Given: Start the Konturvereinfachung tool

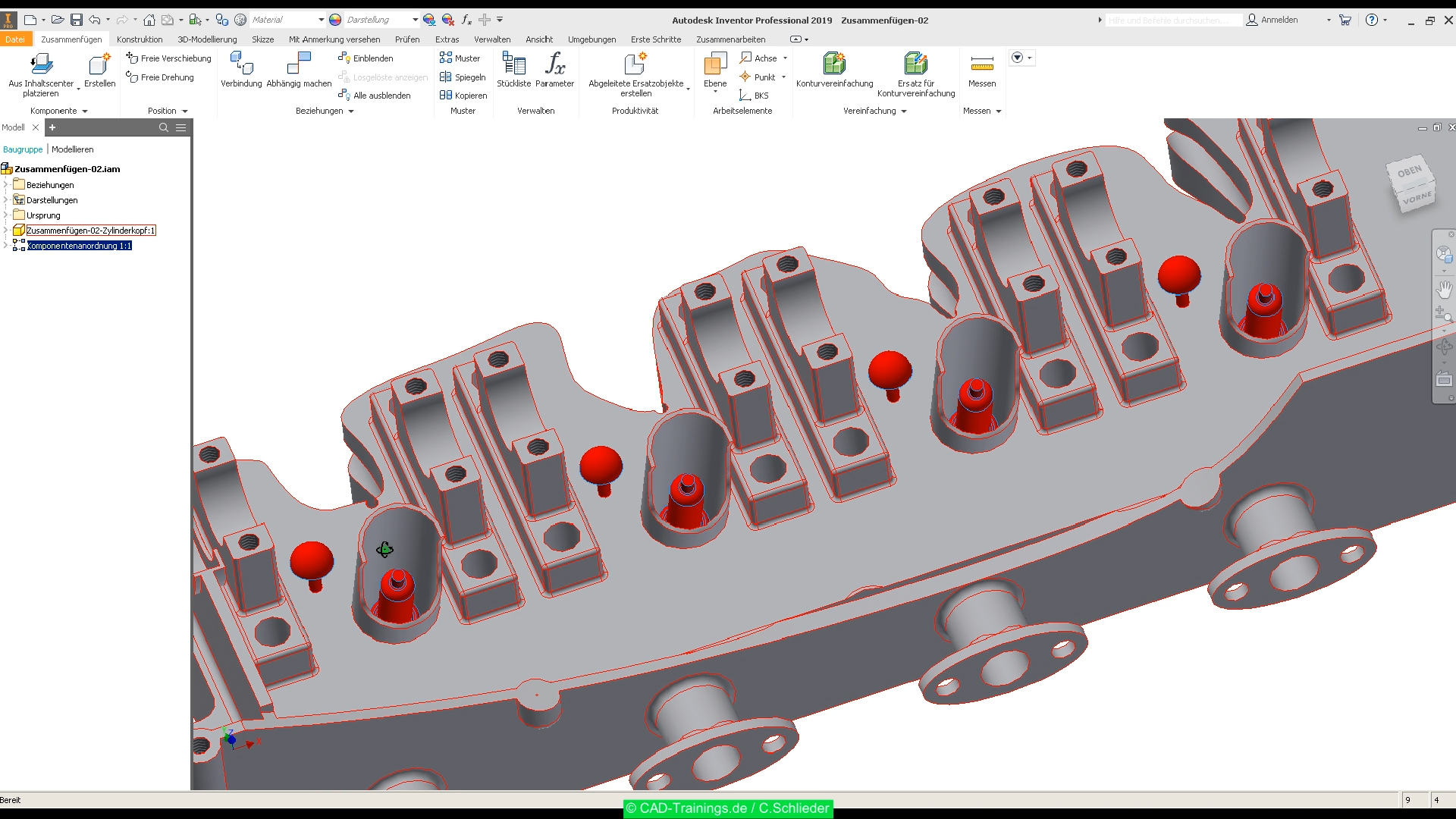Looking at the screenshot, I should click(834, 70).
